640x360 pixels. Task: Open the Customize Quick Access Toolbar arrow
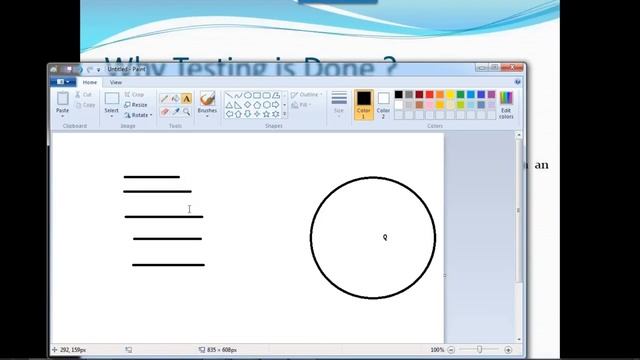[x=98, y=70]
